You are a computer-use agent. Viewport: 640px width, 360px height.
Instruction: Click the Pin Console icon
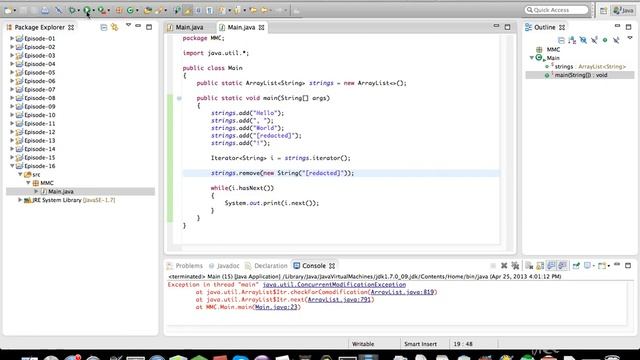(x=576, y=266)
